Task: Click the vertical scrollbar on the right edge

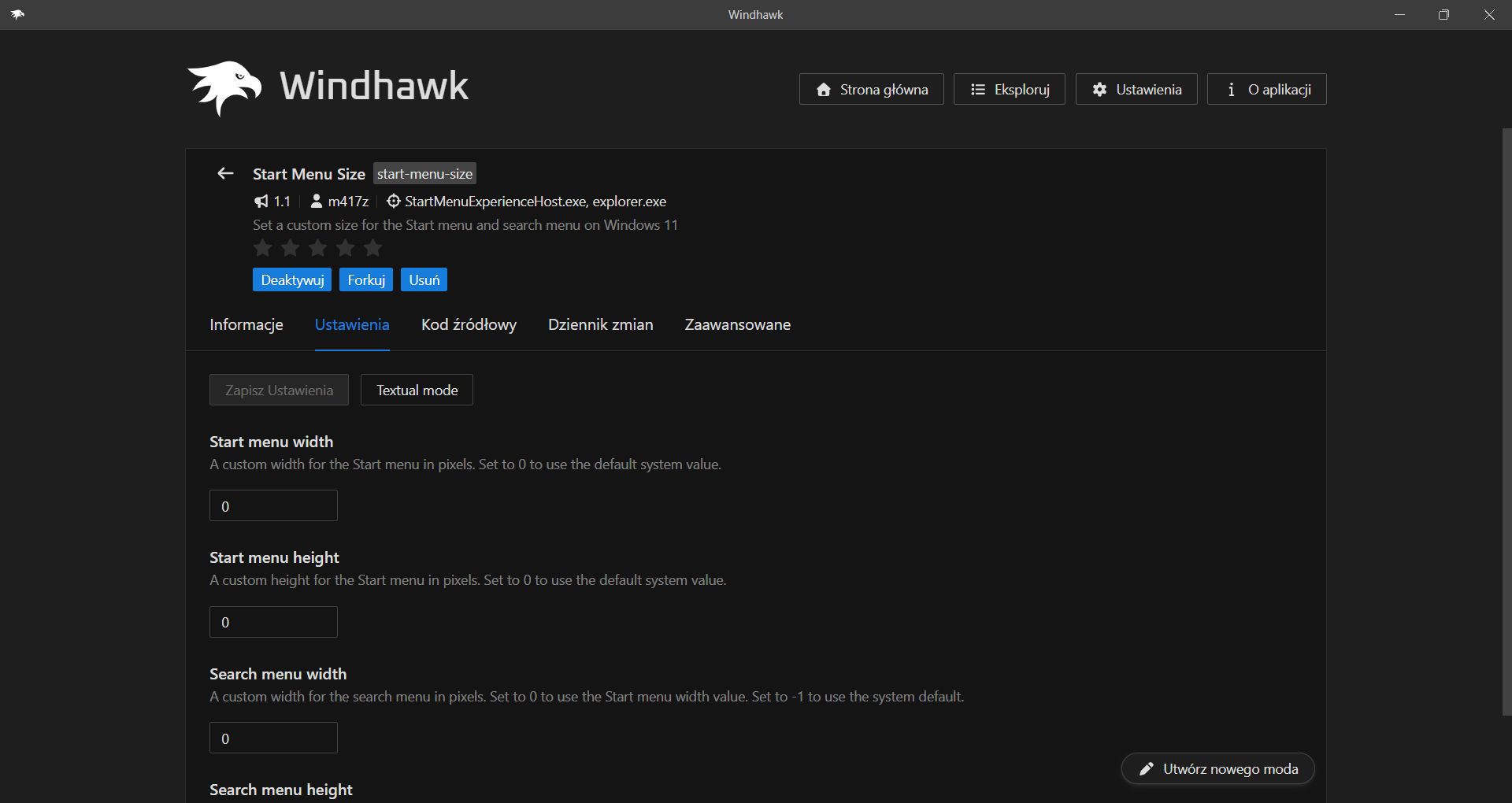Action: coord(1506,421)
